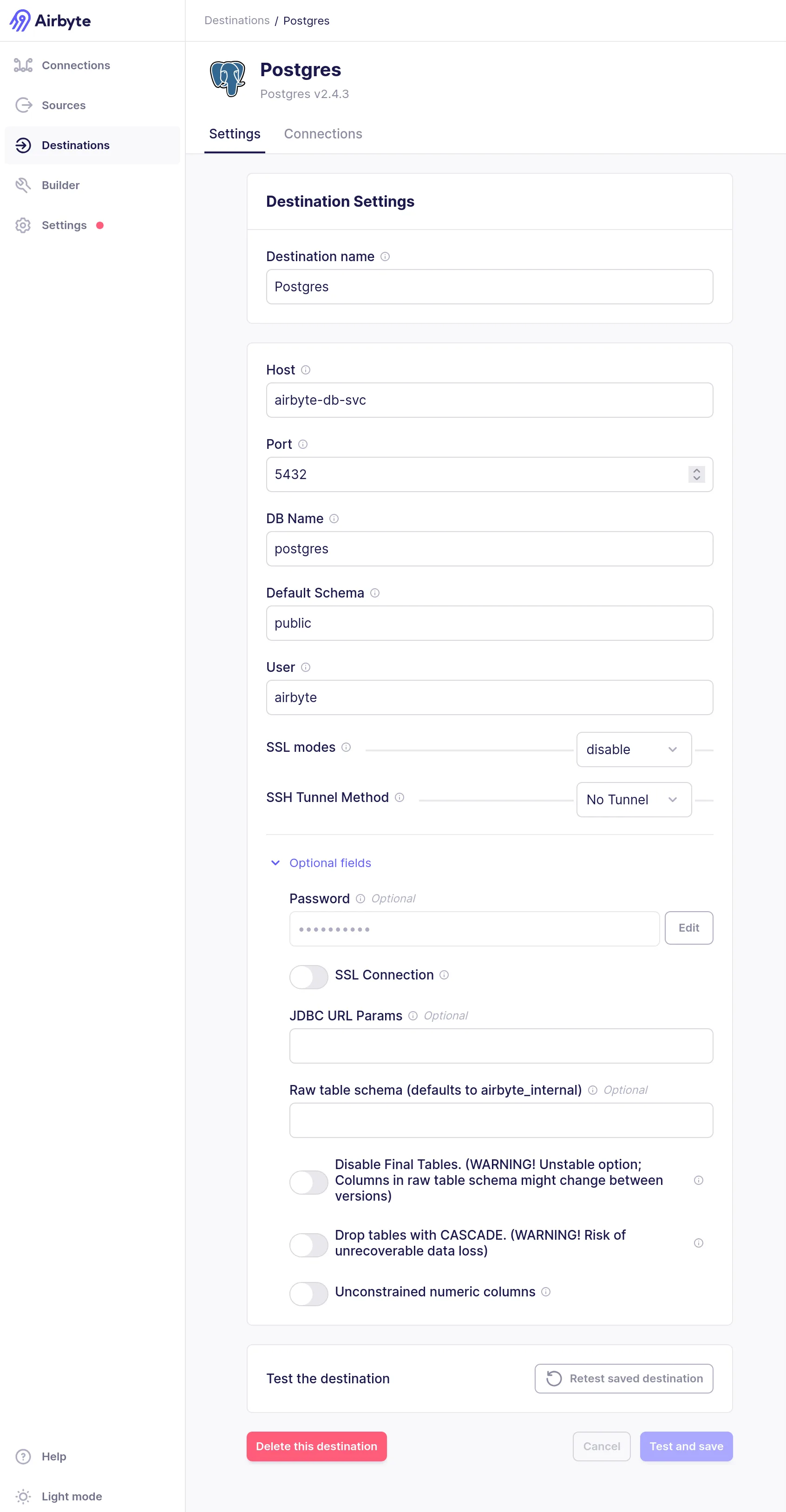
Task: Click the Default Schema input field
Action: click(x=490, y=624)
